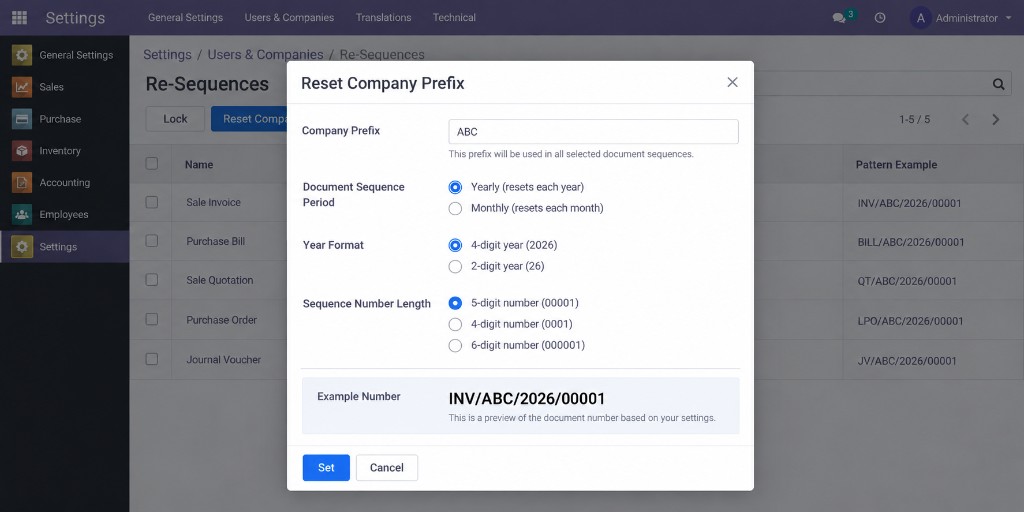Open the Administrator user dropdown arrow
1024x512 pixels.
point(1009,18)
